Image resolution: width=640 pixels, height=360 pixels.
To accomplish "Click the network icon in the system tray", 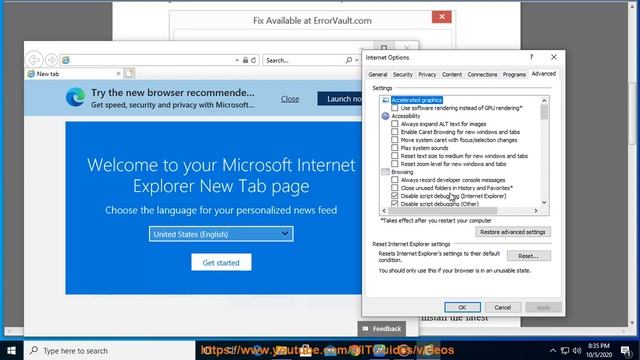I will [x=565, y=350].
